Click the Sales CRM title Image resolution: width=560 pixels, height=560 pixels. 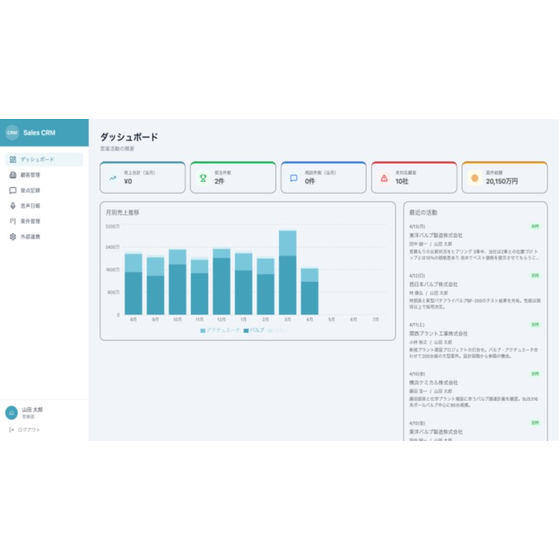click(39, 132)
